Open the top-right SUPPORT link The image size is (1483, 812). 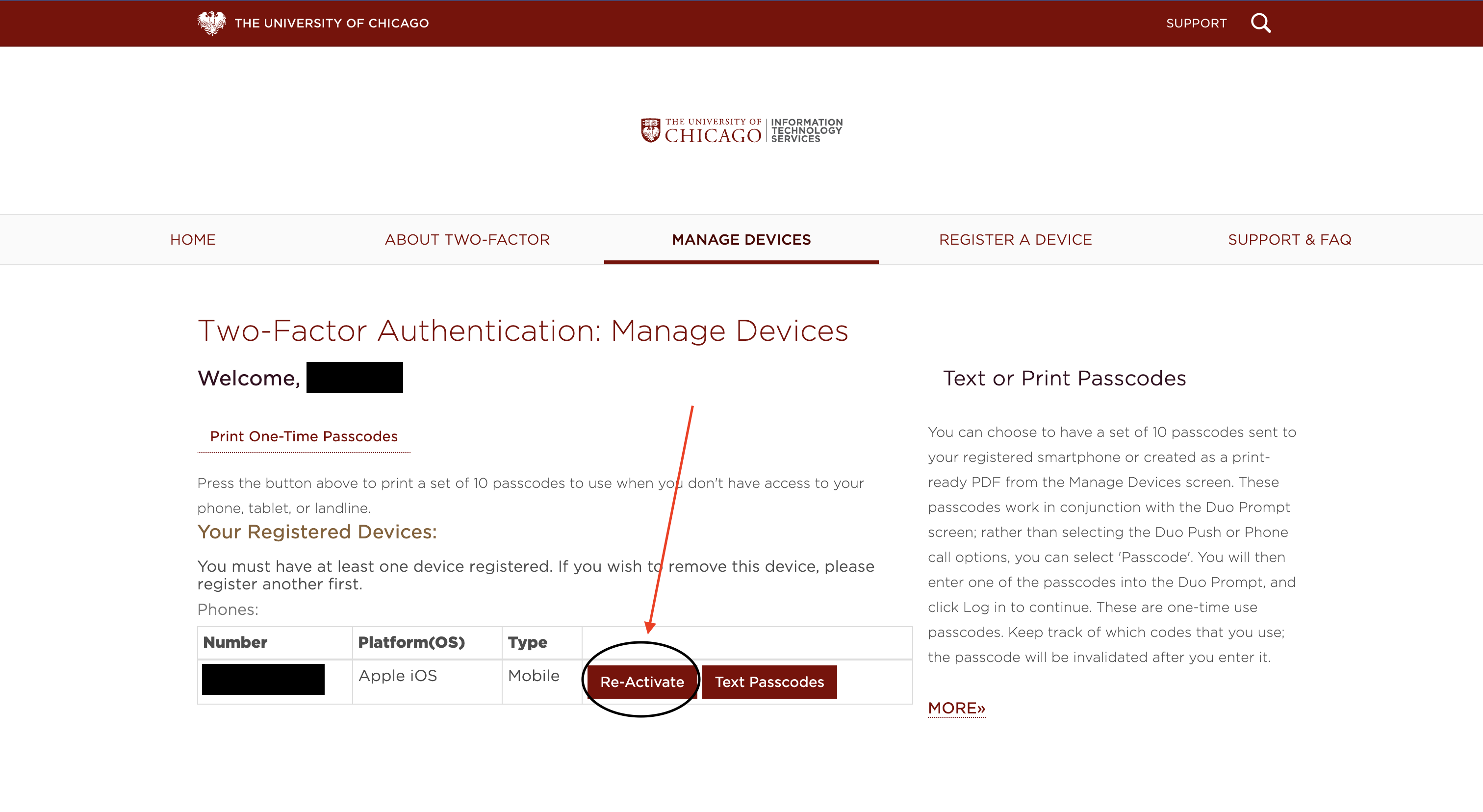pos(1196,24)
